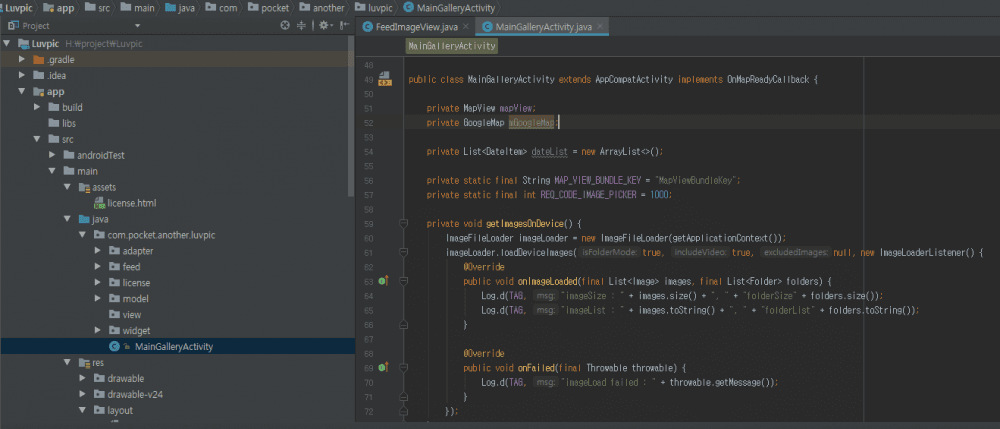Toggle fold marker at line 71
Viewport: 1000px width, 429px height.
403,396
